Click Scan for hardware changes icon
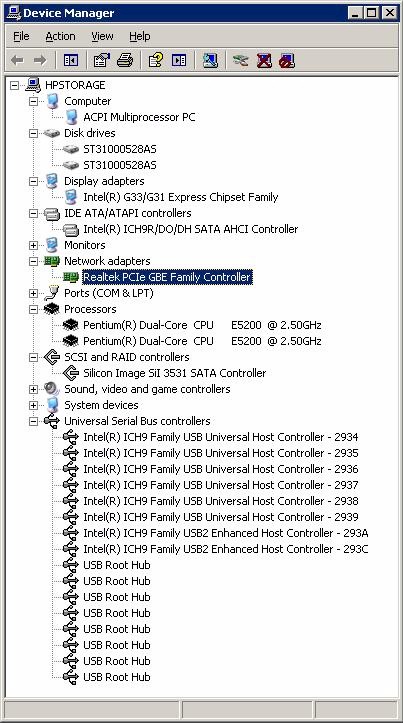 pos(210,60)
